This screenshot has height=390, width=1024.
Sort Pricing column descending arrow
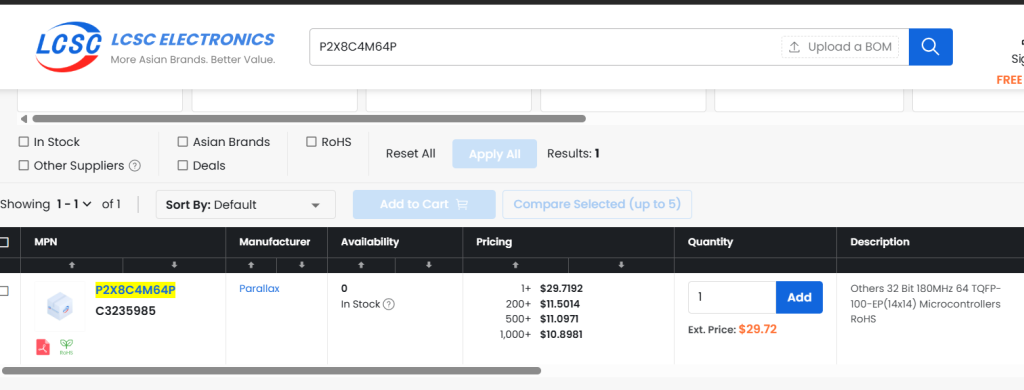[621, 265]
